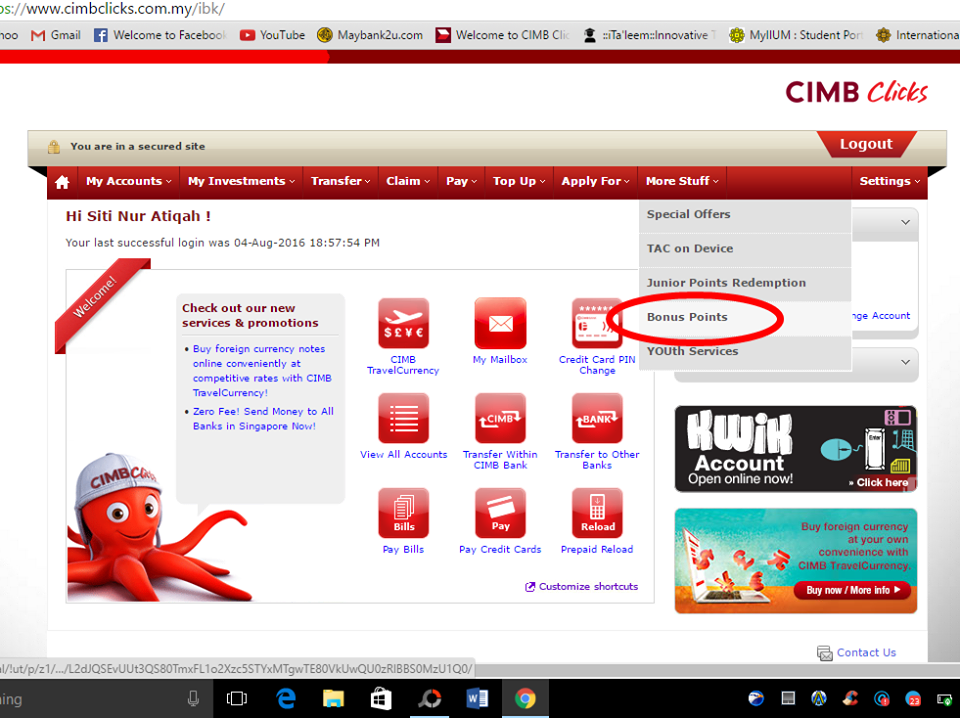960x718 pixels.
Task: Expand the My Accounts menu
Action: 129,181
